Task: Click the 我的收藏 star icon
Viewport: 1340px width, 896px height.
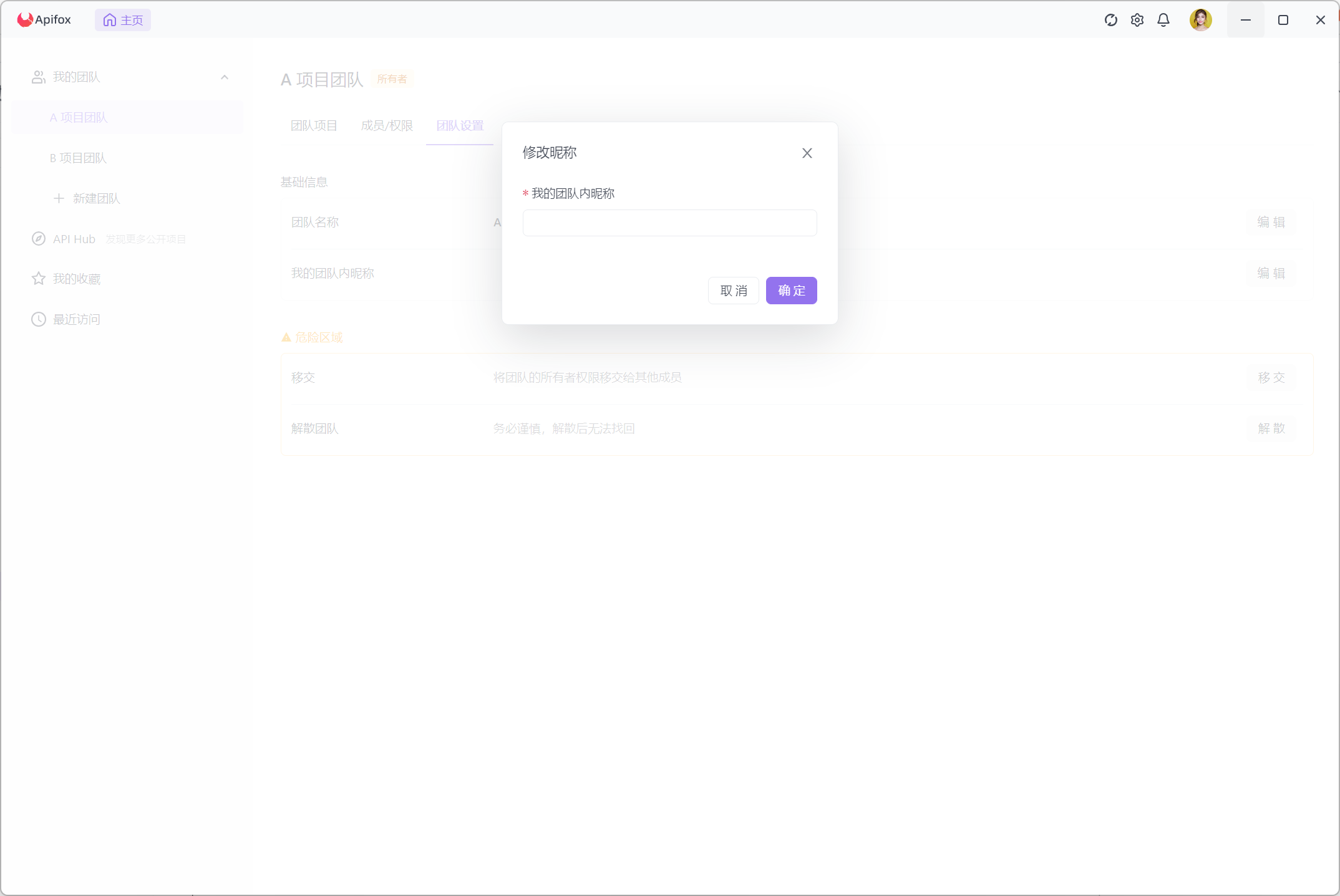Action: (x=39, y=279)
